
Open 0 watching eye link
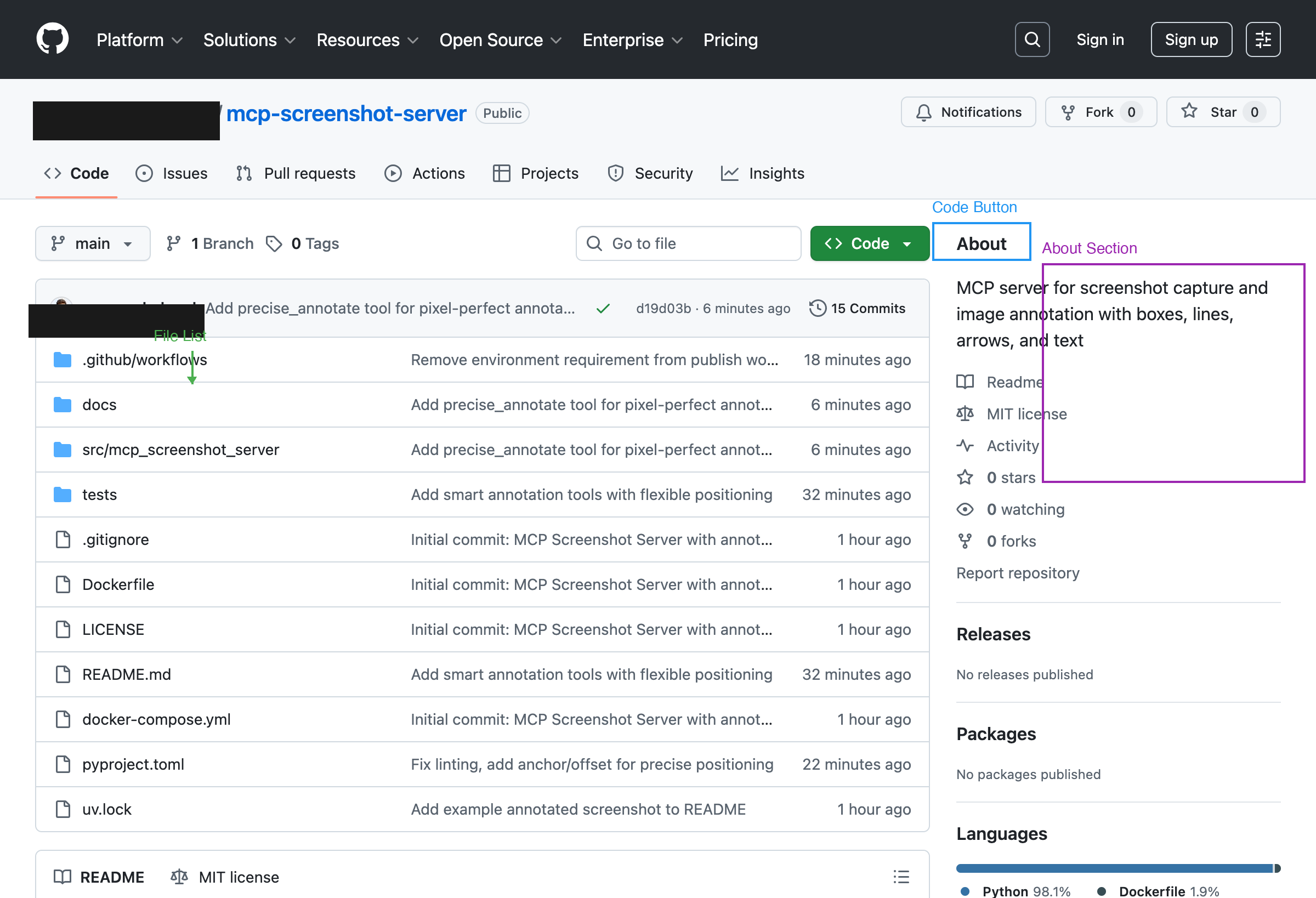click(1025, 509)
